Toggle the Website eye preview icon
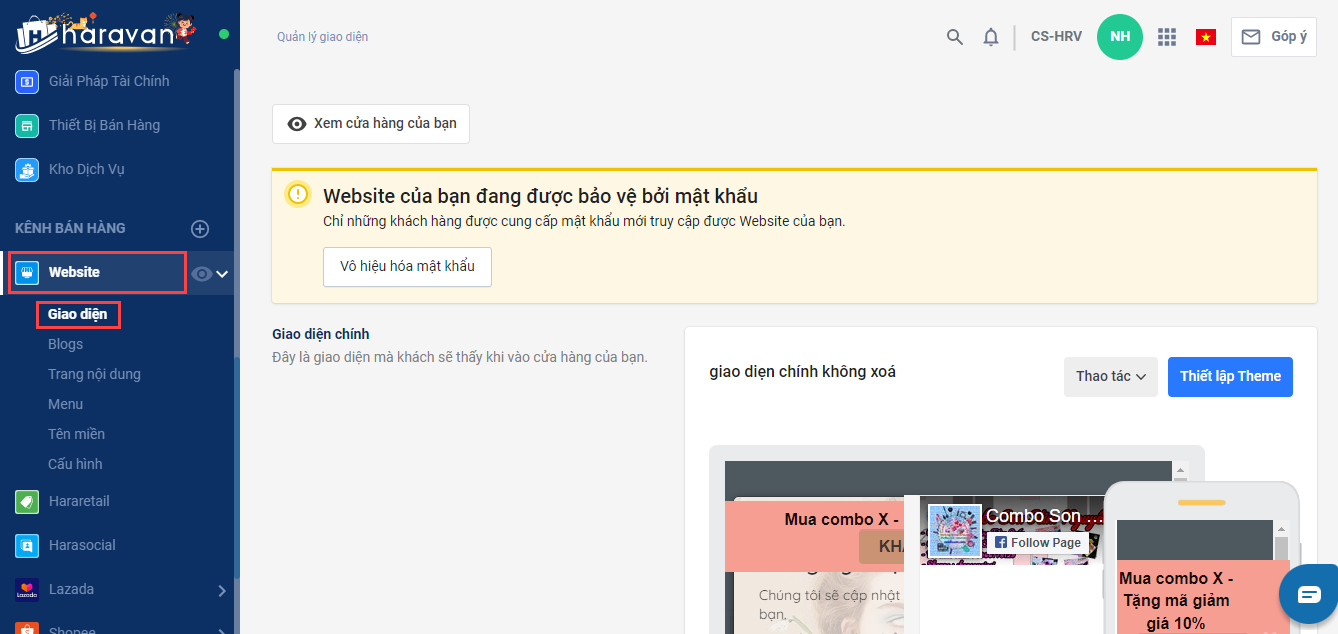The image size is (1338, 634). point(202,274)
